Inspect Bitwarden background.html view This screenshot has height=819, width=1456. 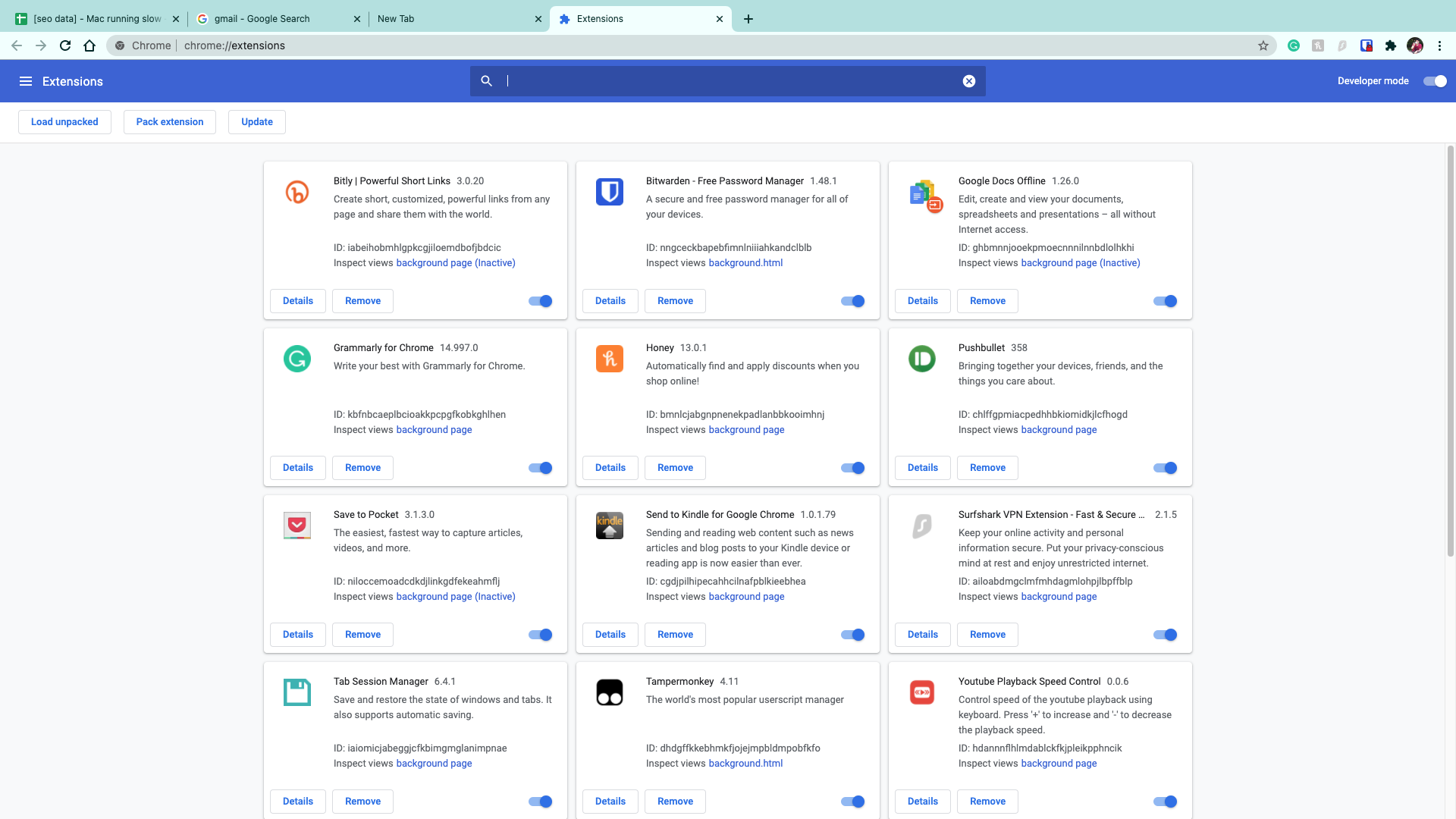pos(745,263)
